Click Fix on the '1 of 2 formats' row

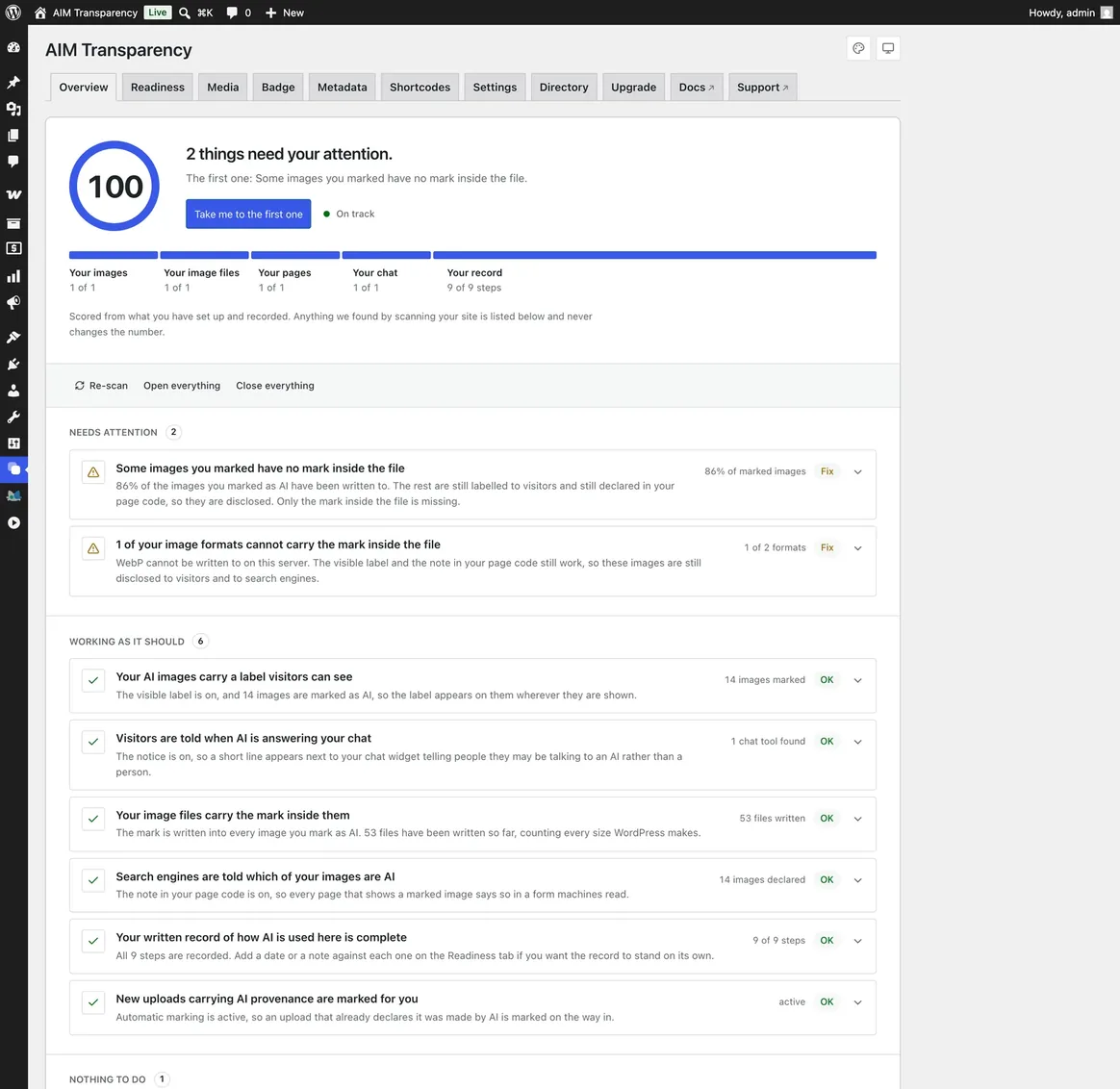(827, 547)
